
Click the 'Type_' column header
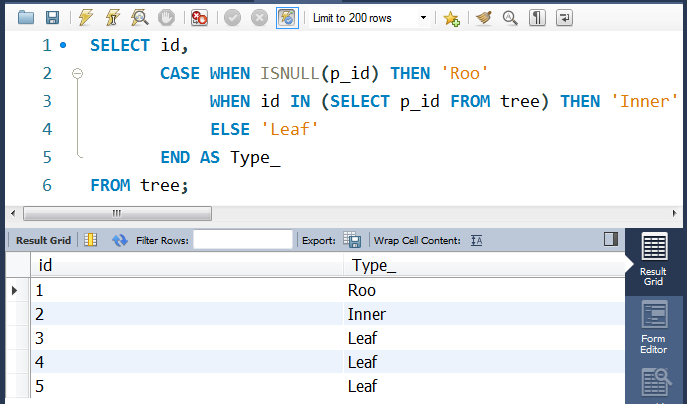[484, 265]
